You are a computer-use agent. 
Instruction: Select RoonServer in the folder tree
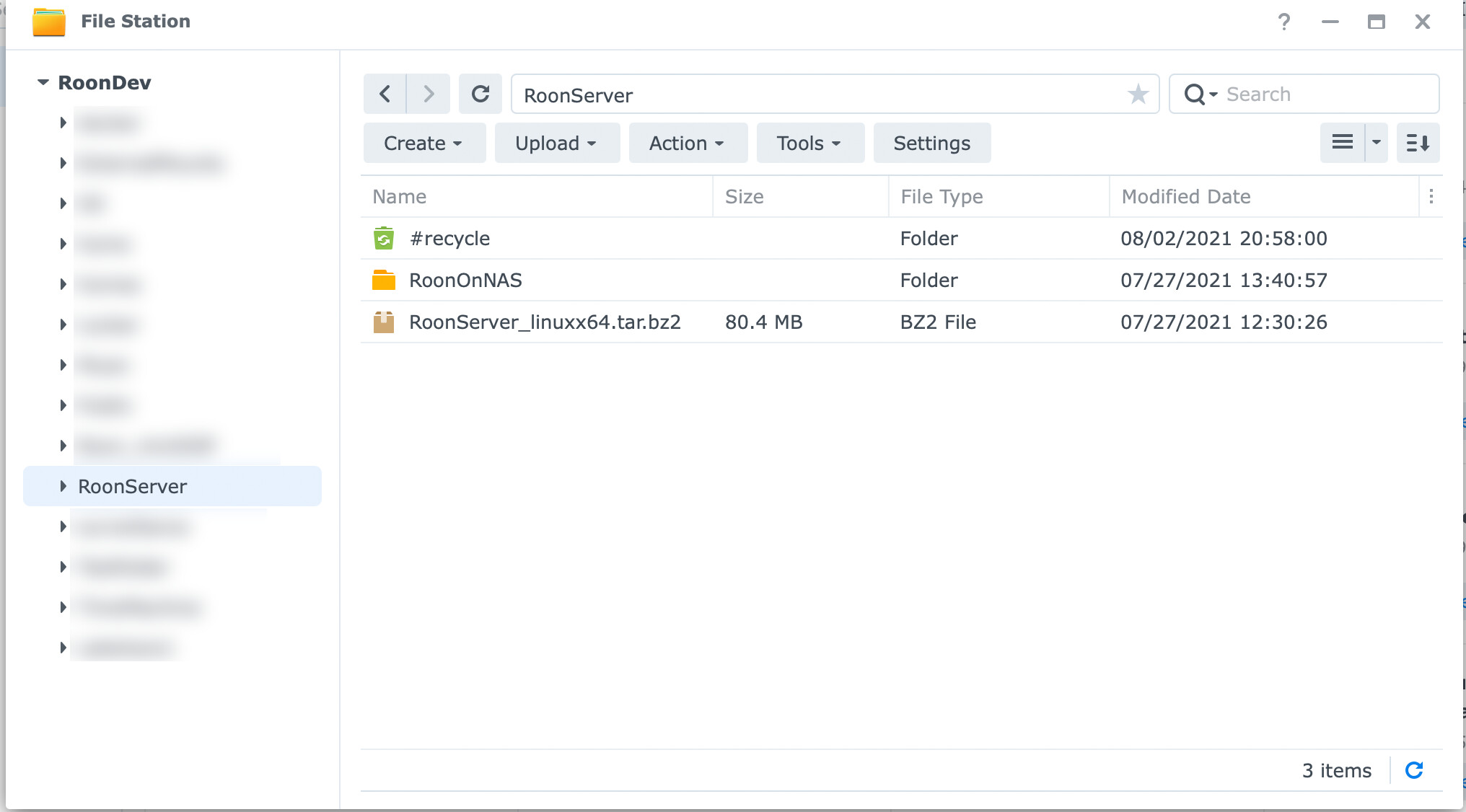172,486
